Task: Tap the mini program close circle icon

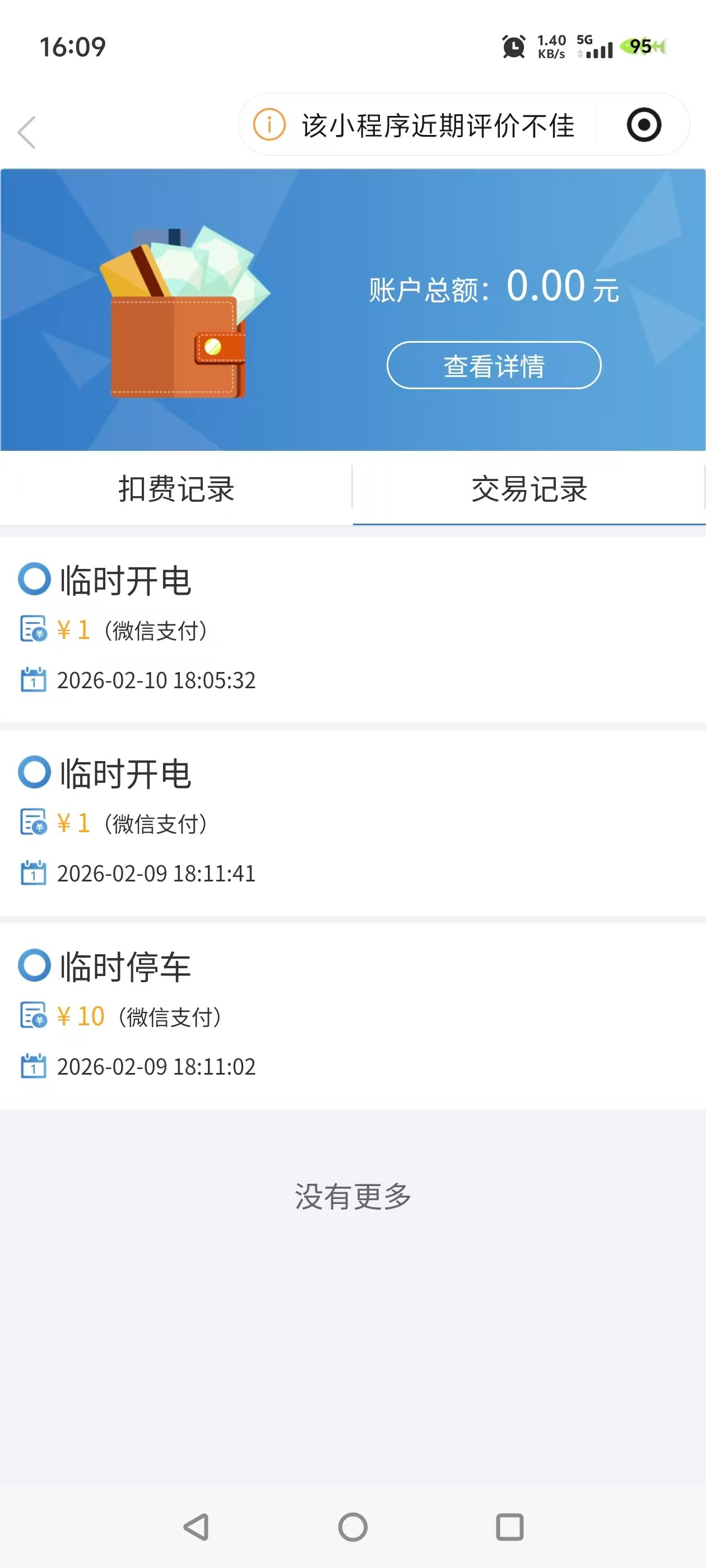Action: [x=643, y=125]
